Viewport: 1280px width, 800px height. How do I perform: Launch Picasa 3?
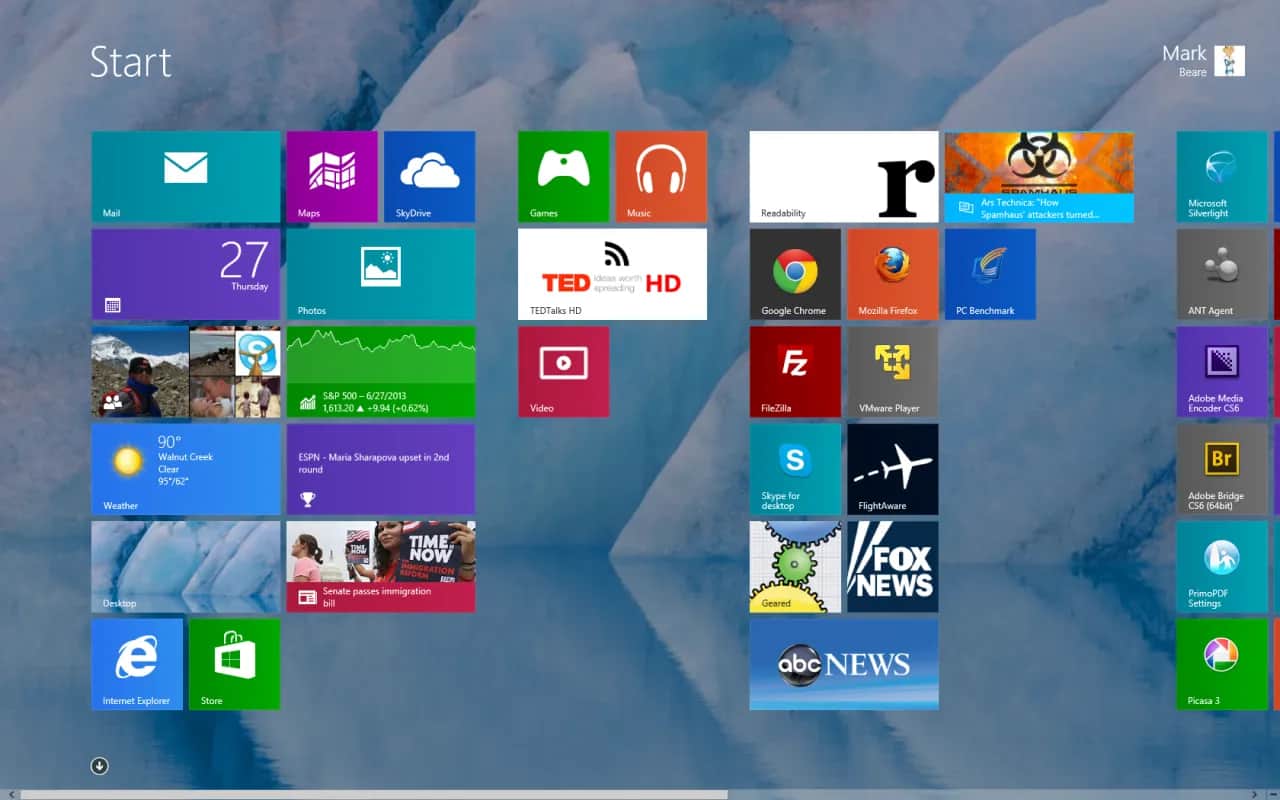(x=1221, y=663)
